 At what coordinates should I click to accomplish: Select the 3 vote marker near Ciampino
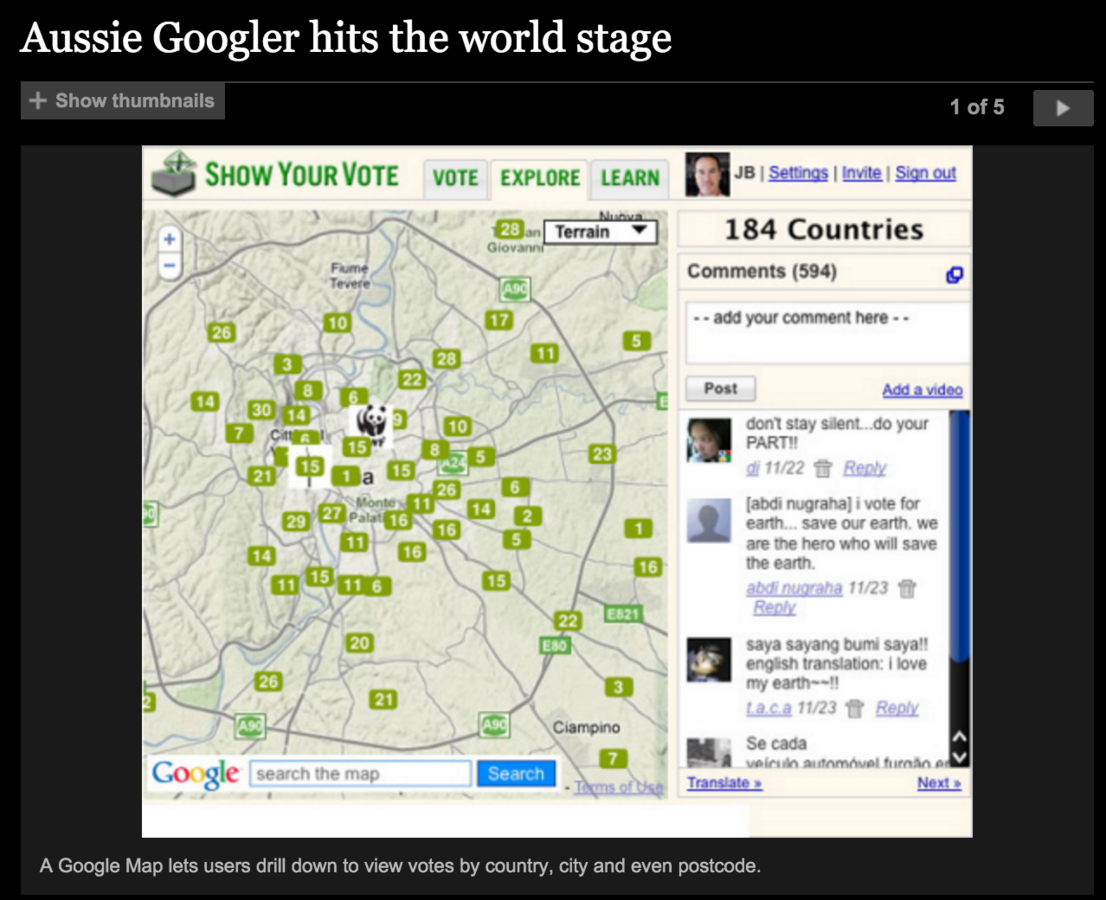[618, 687]
